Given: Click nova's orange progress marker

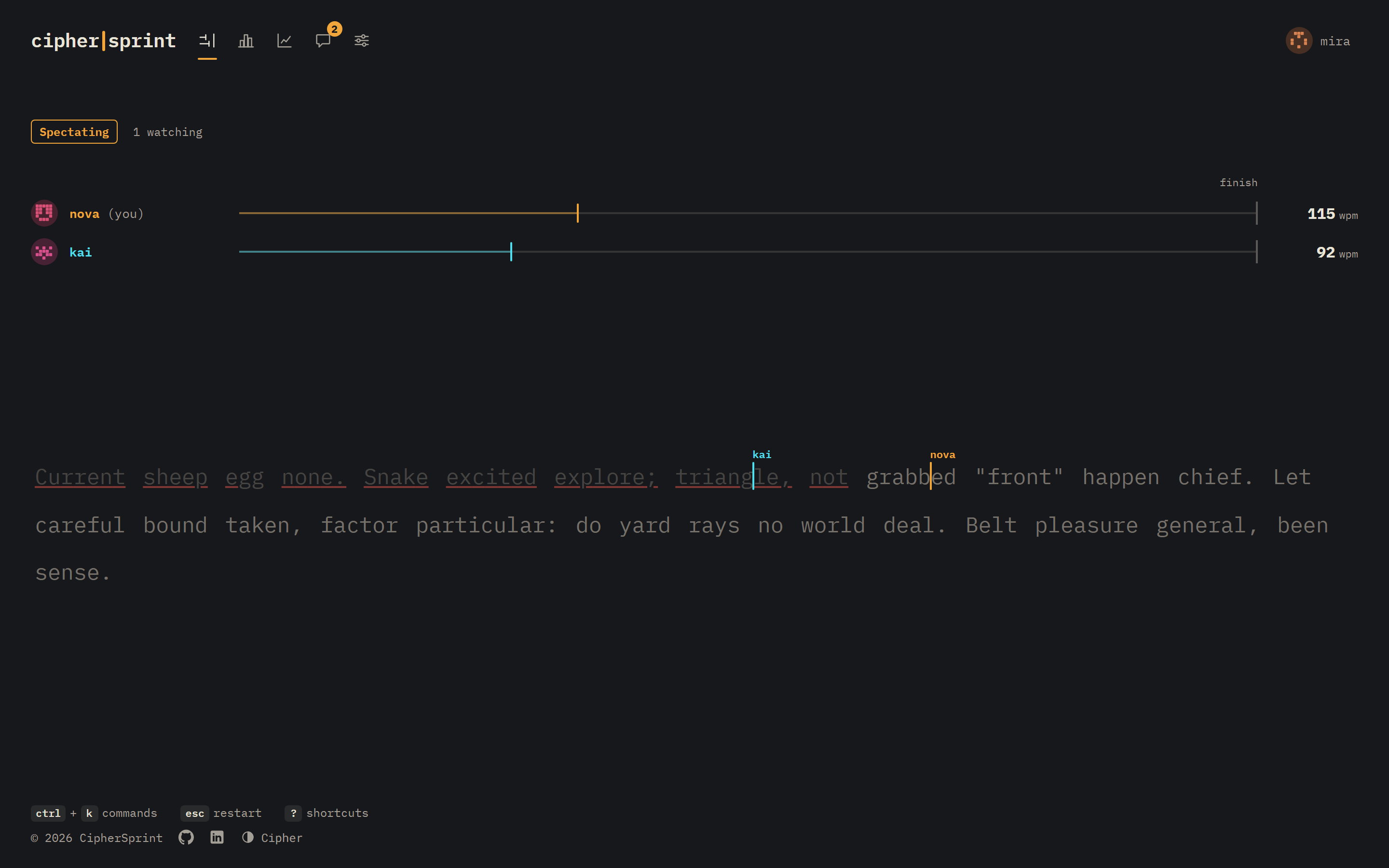Looking at the screenshot, I should click(x=577, y=213).
